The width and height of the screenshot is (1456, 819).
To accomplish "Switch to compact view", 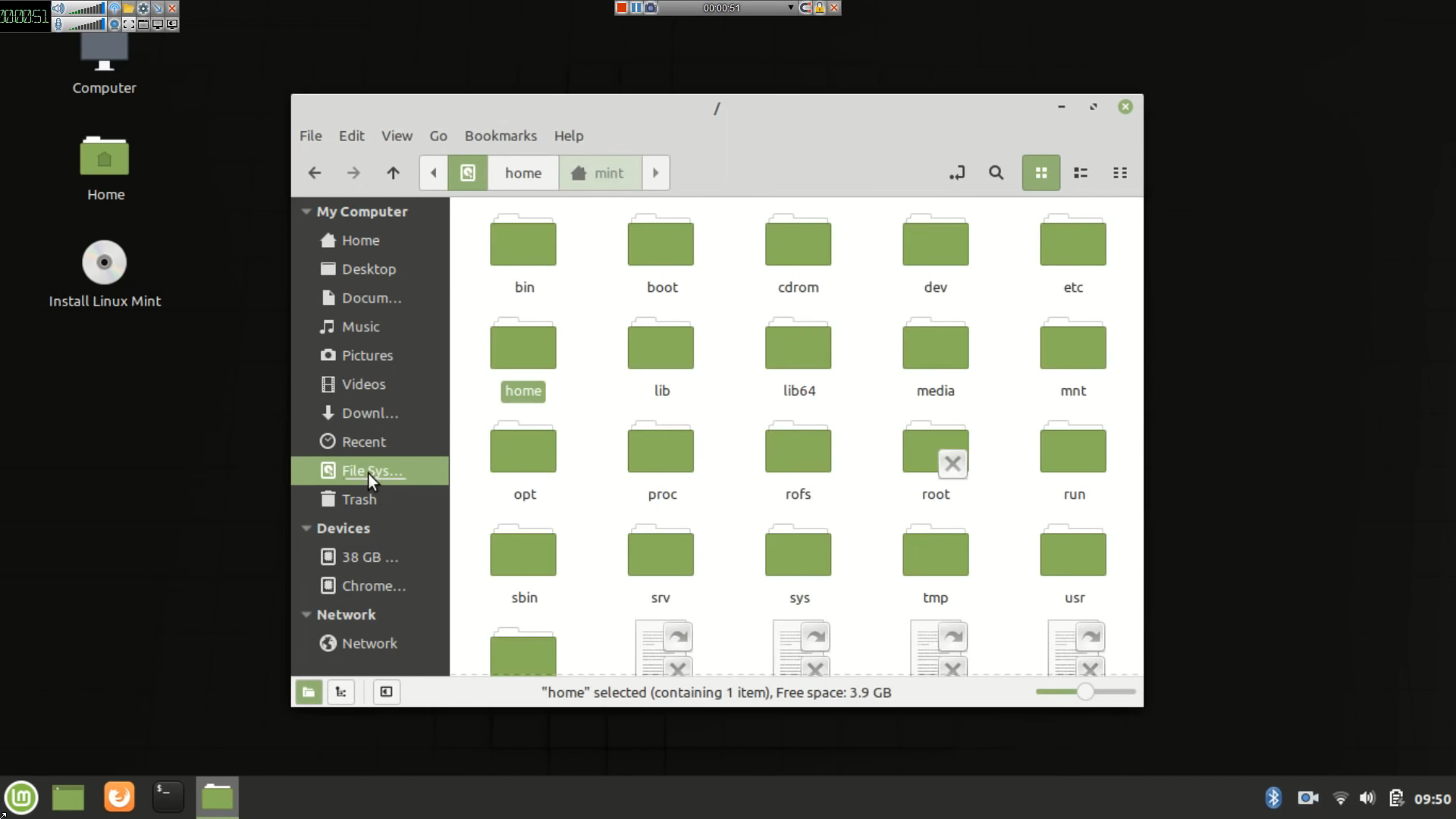I will click(x=1120, y=173).
